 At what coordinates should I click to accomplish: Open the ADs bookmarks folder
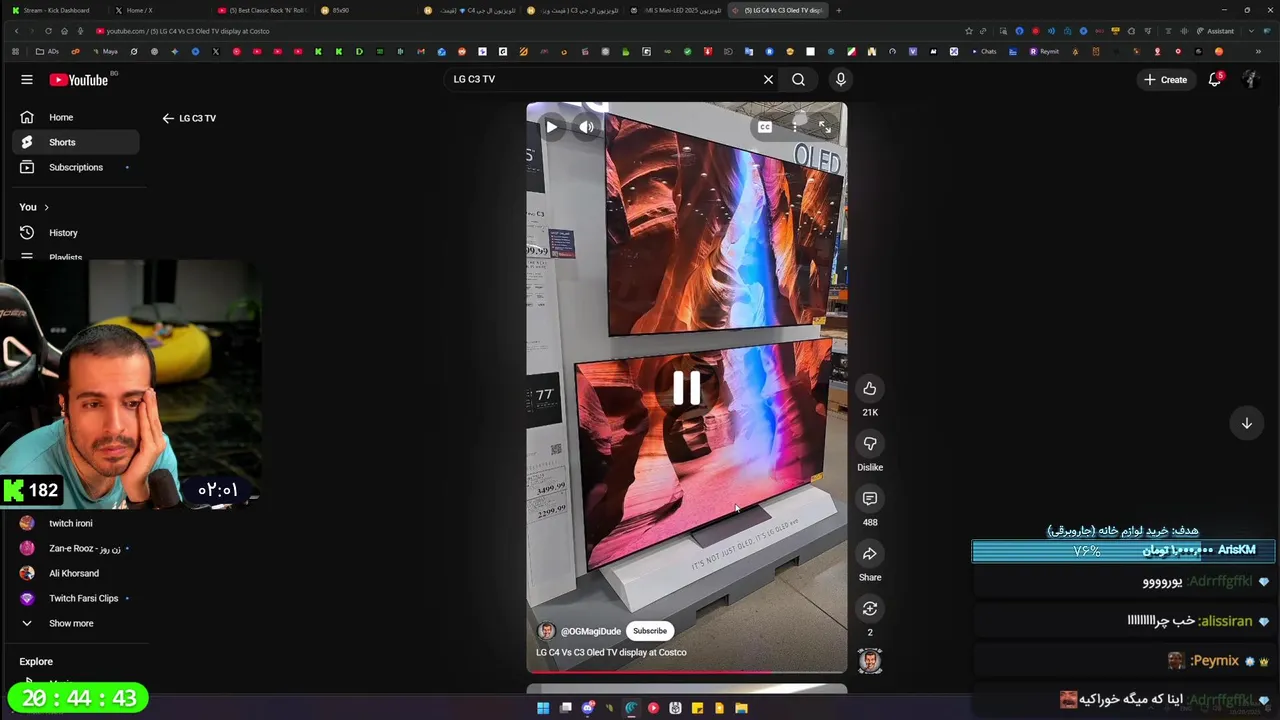[47, 51]
